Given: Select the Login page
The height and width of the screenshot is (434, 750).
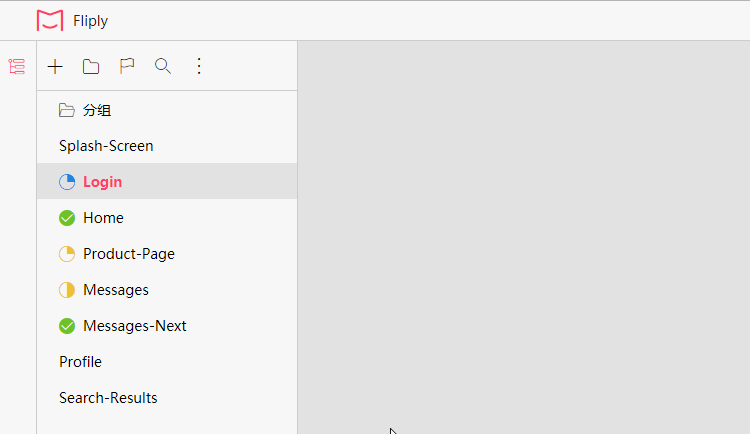Looking at the screenshot, I should tap(167, 181).
